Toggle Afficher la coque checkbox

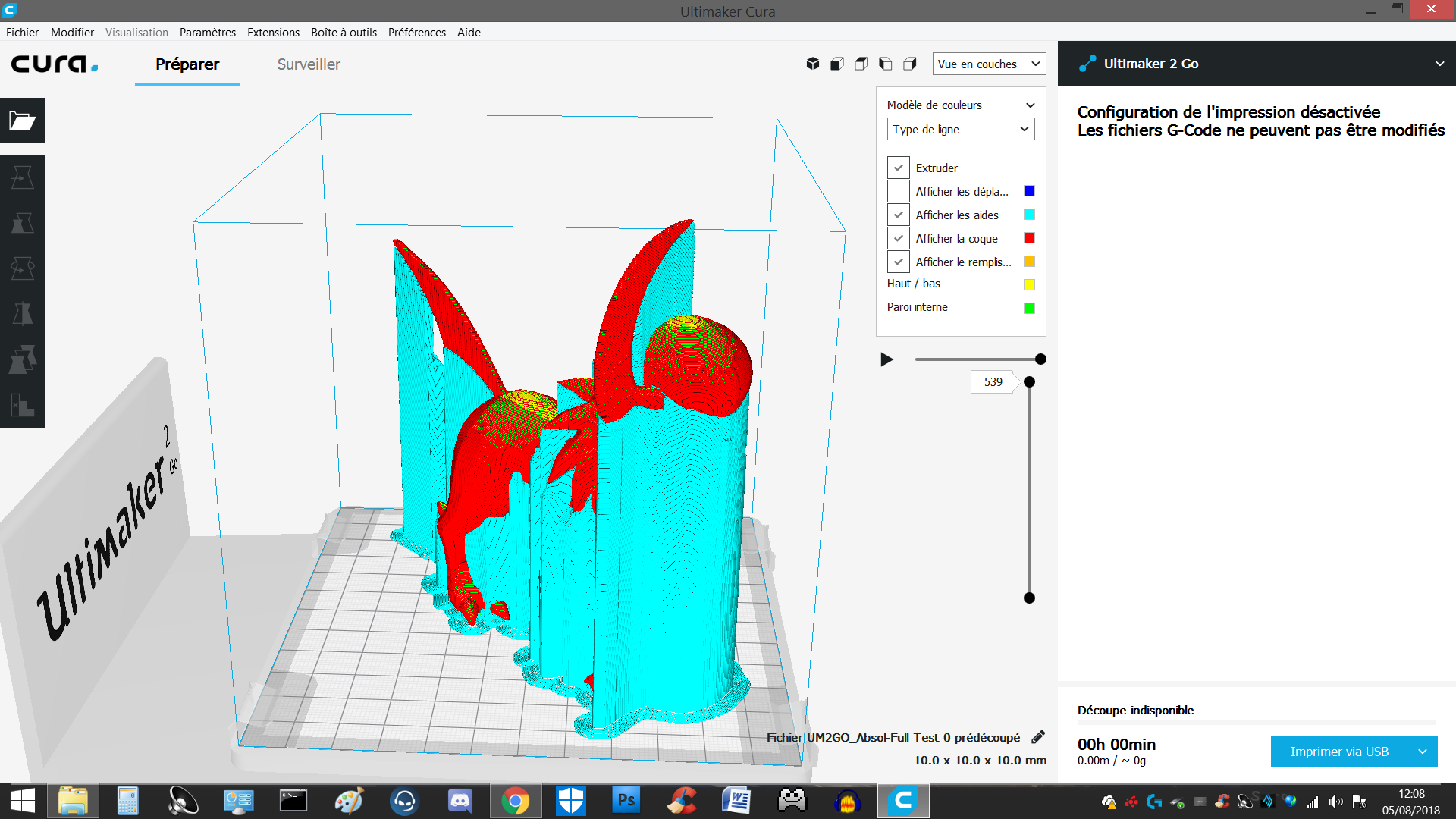(899, 238)
